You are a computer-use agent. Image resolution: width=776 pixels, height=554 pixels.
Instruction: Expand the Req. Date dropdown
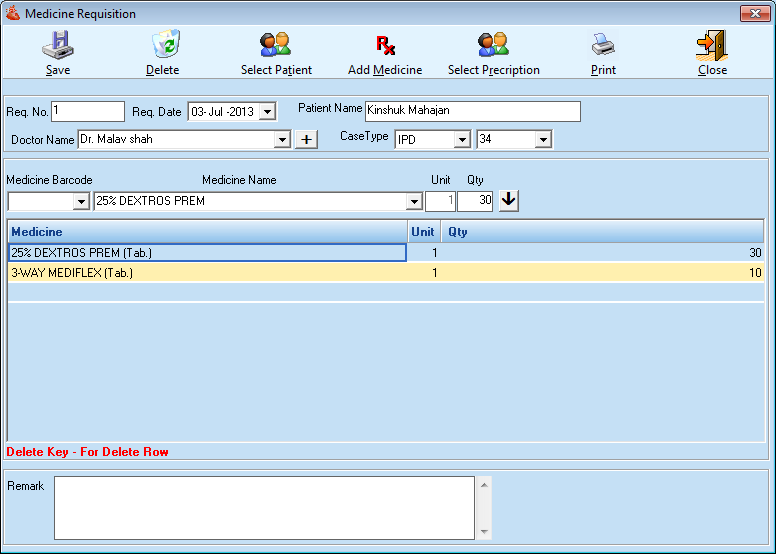[x=267, y=112]
